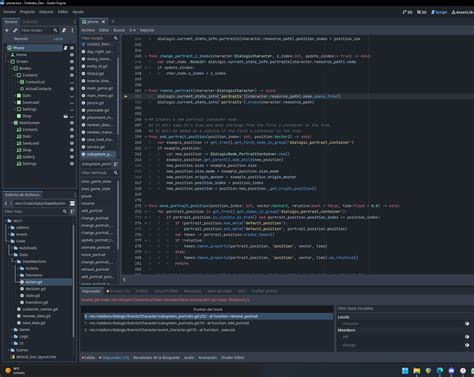Toggle visibility of the Home node
The height and width of the screenshot is (377, 474).
point(72,55)
